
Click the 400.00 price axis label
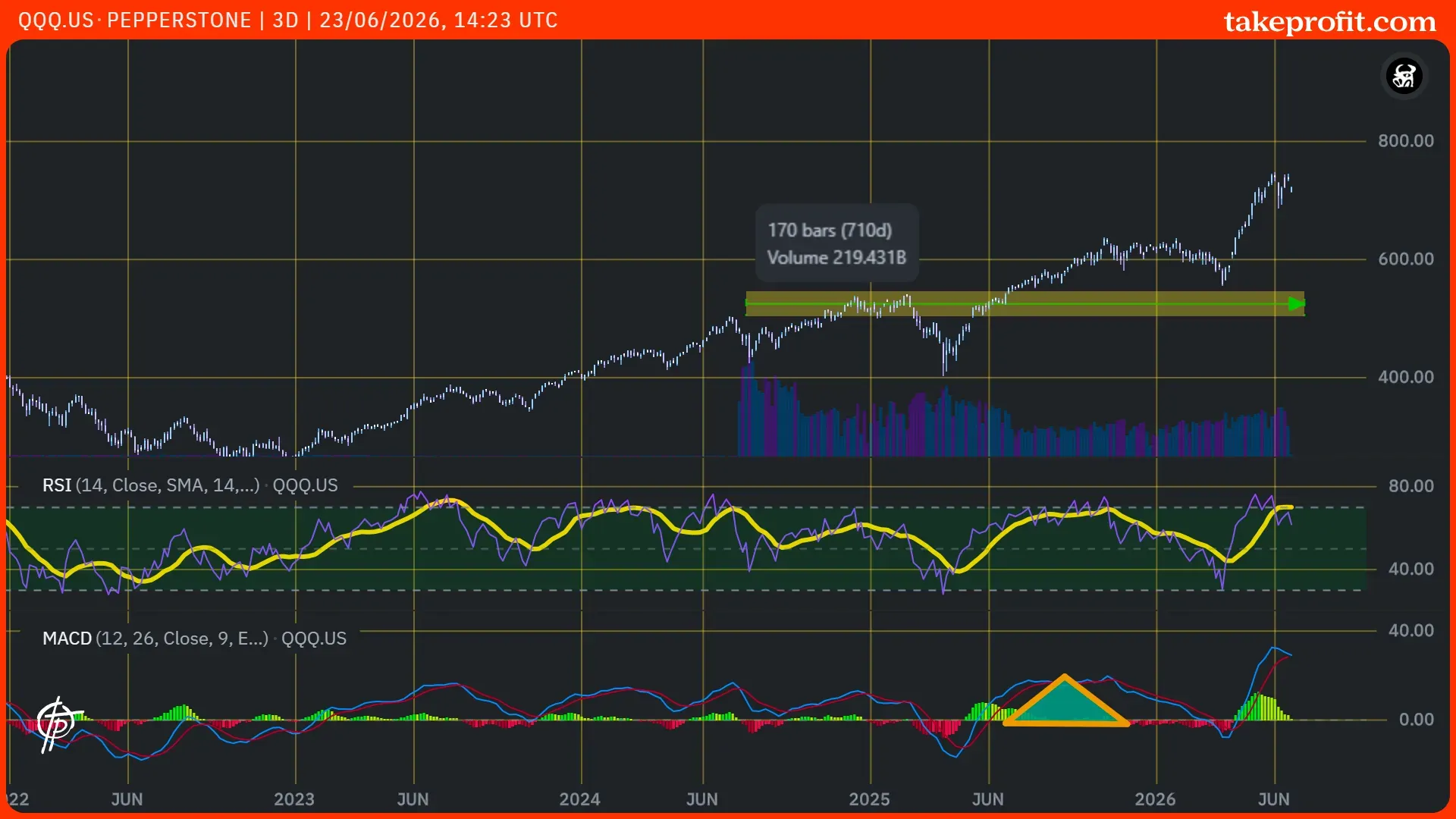1406,378
